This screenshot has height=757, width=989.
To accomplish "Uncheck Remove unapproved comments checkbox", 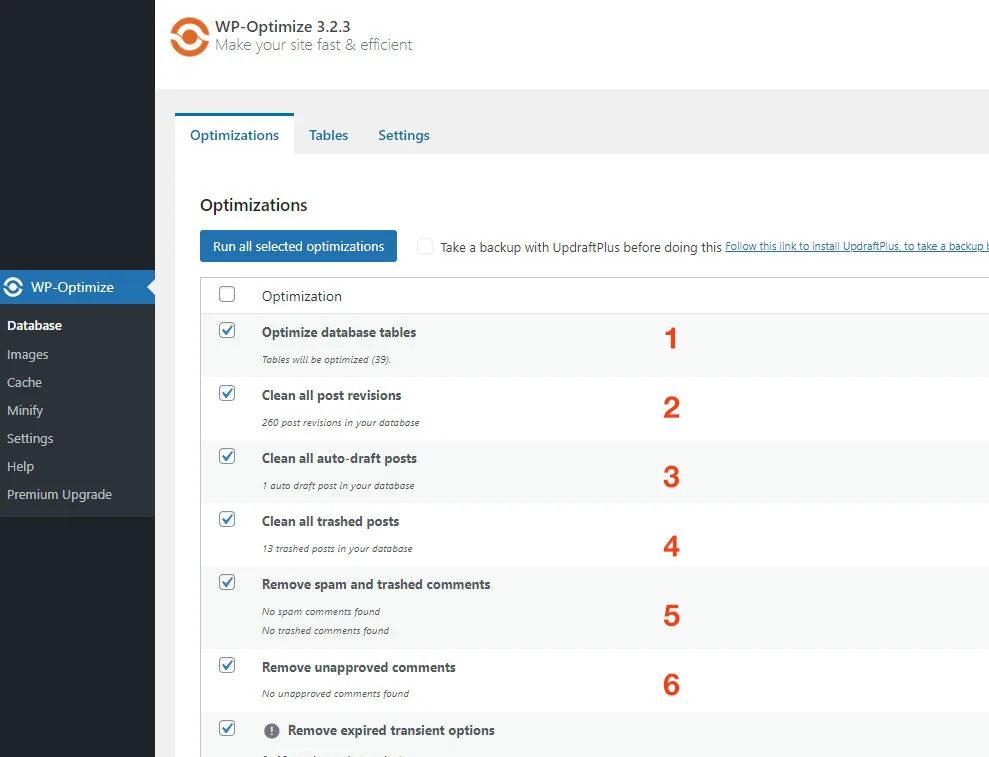I will [x=227, y=665].
